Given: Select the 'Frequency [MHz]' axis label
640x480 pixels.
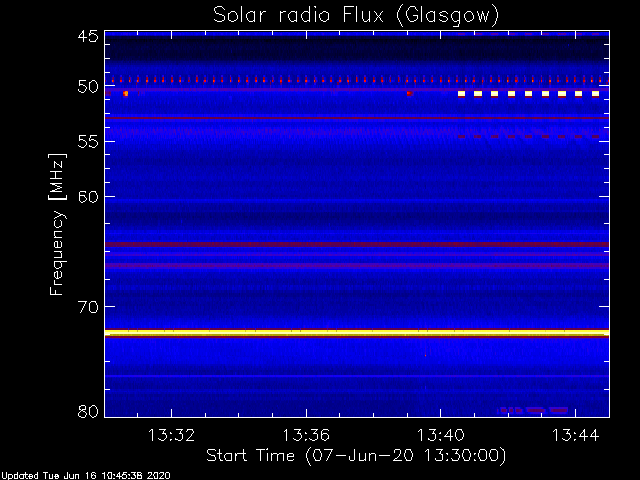Looking at the screenshot, I should coord(57,224).
